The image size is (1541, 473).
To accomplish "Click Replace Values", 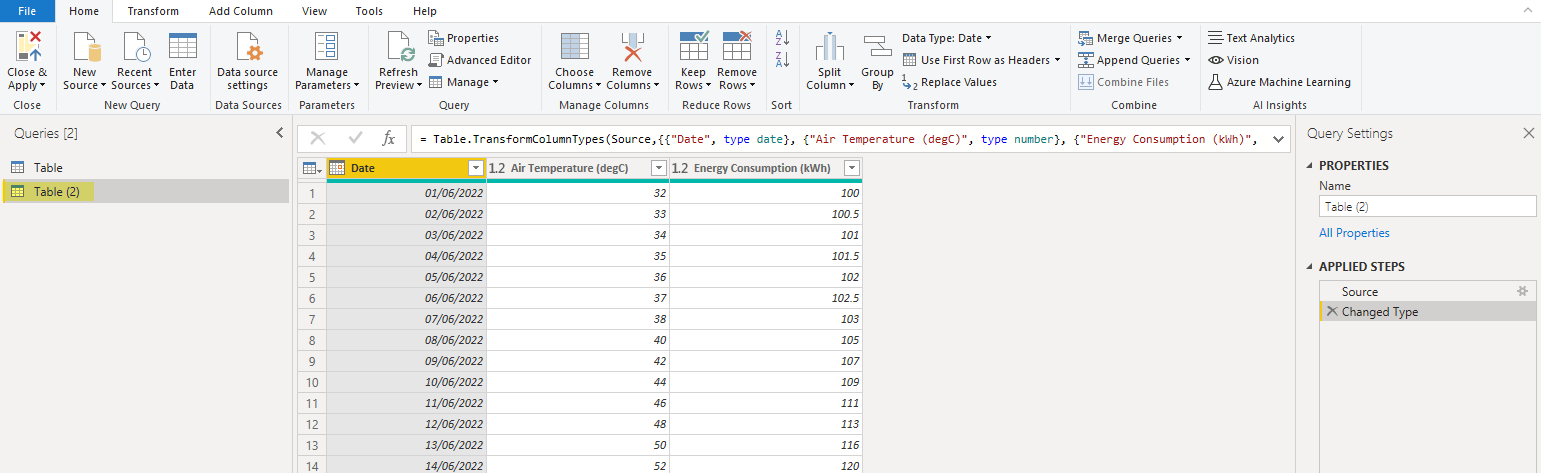I will tap(949, 82).
